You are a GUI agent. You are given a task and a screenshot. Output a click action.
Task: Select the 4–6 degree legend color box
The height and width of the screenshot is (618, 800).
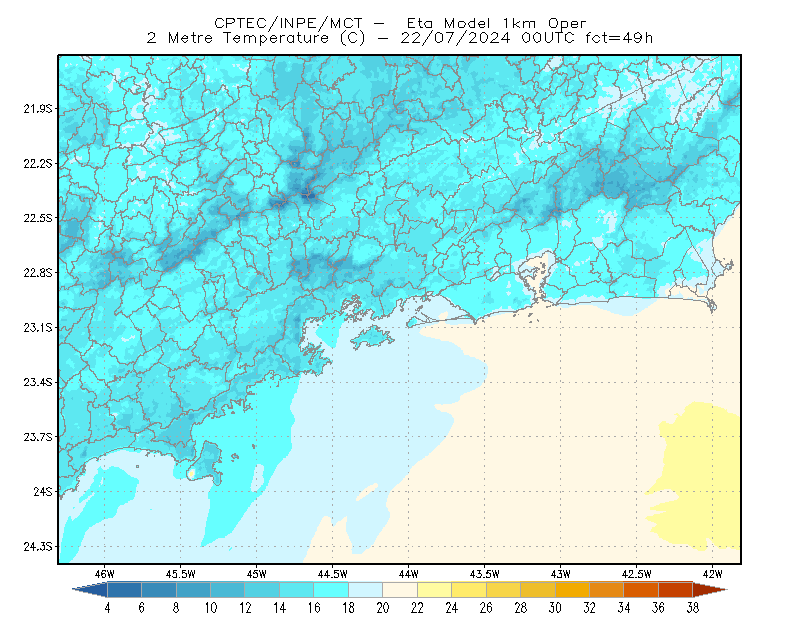click(x=124, y=590)
